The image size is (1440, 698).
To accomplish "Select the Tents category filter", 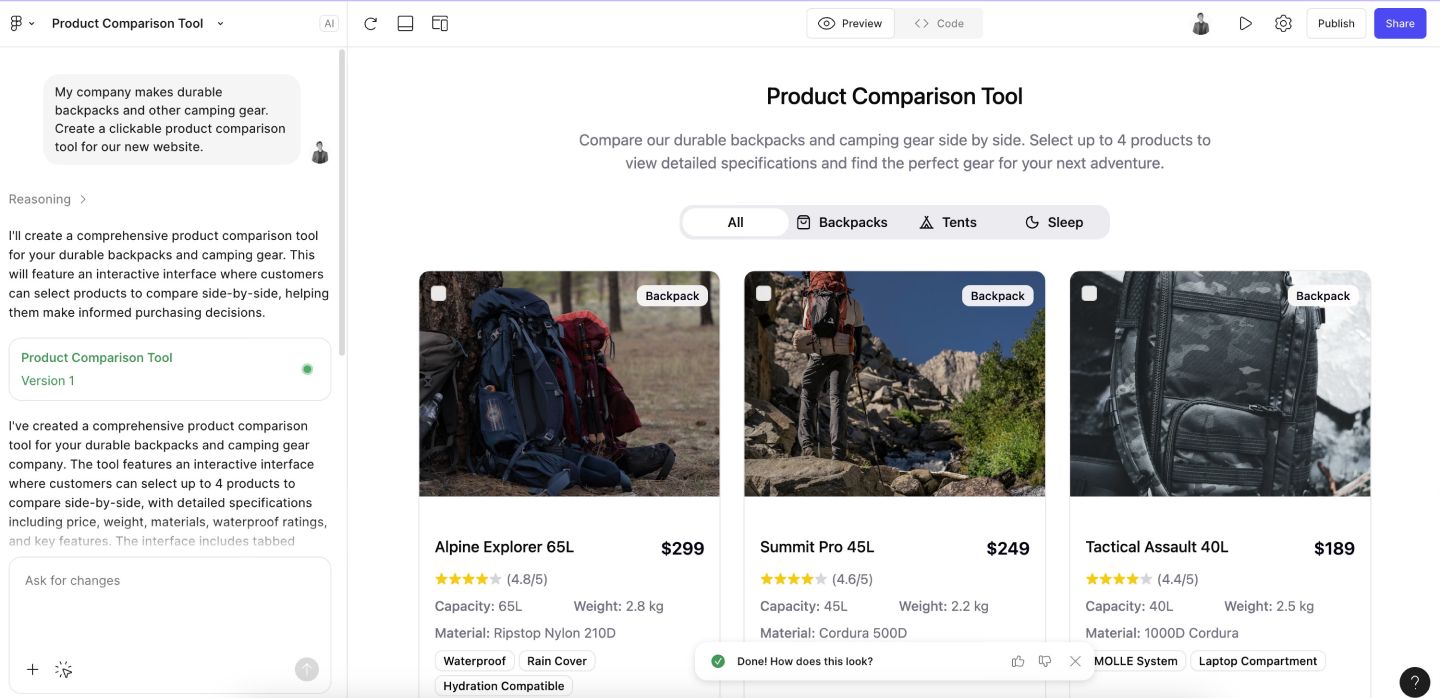I will [948, 221].
